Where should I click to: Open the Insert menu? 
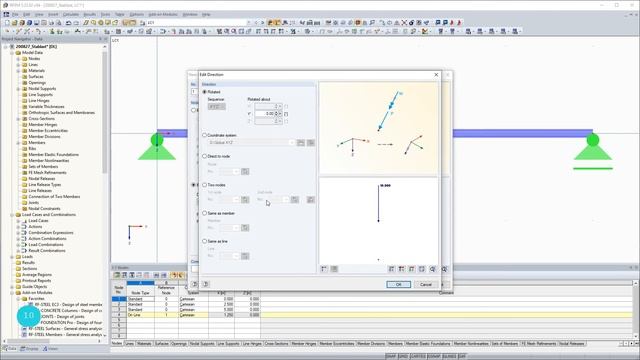[x=53, y=14]
